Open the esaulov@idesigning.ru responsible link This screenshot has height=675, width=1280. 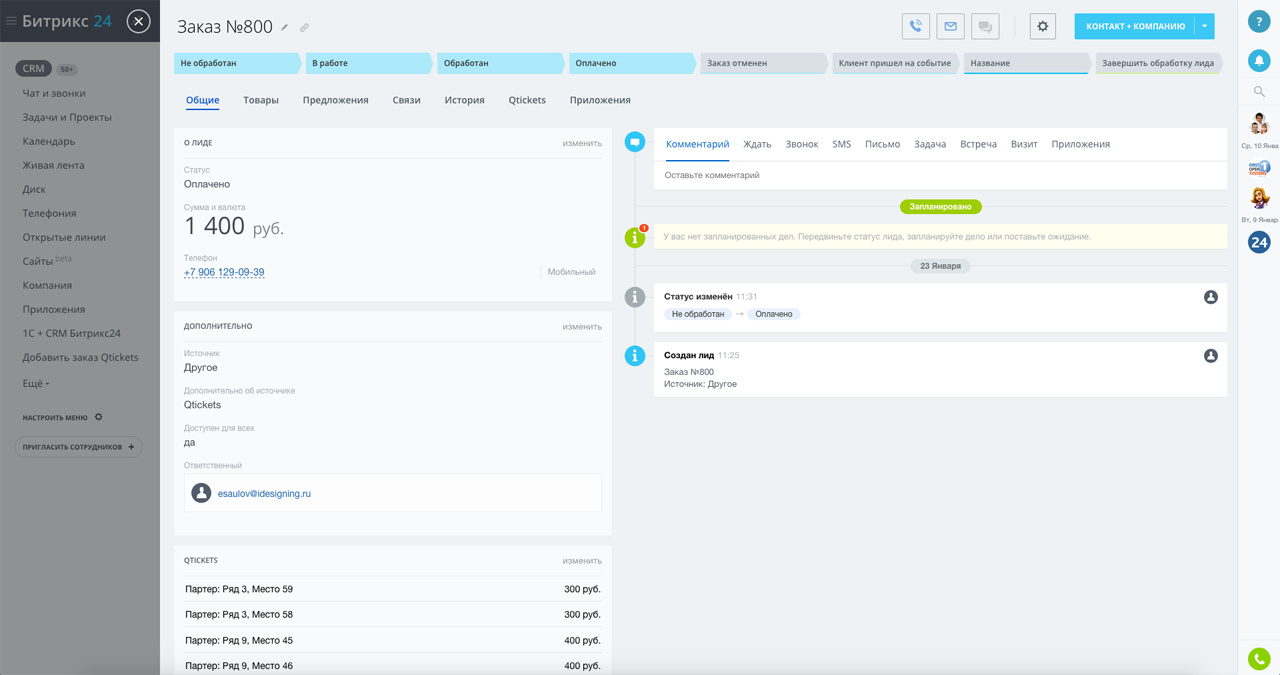coord(264,494)
